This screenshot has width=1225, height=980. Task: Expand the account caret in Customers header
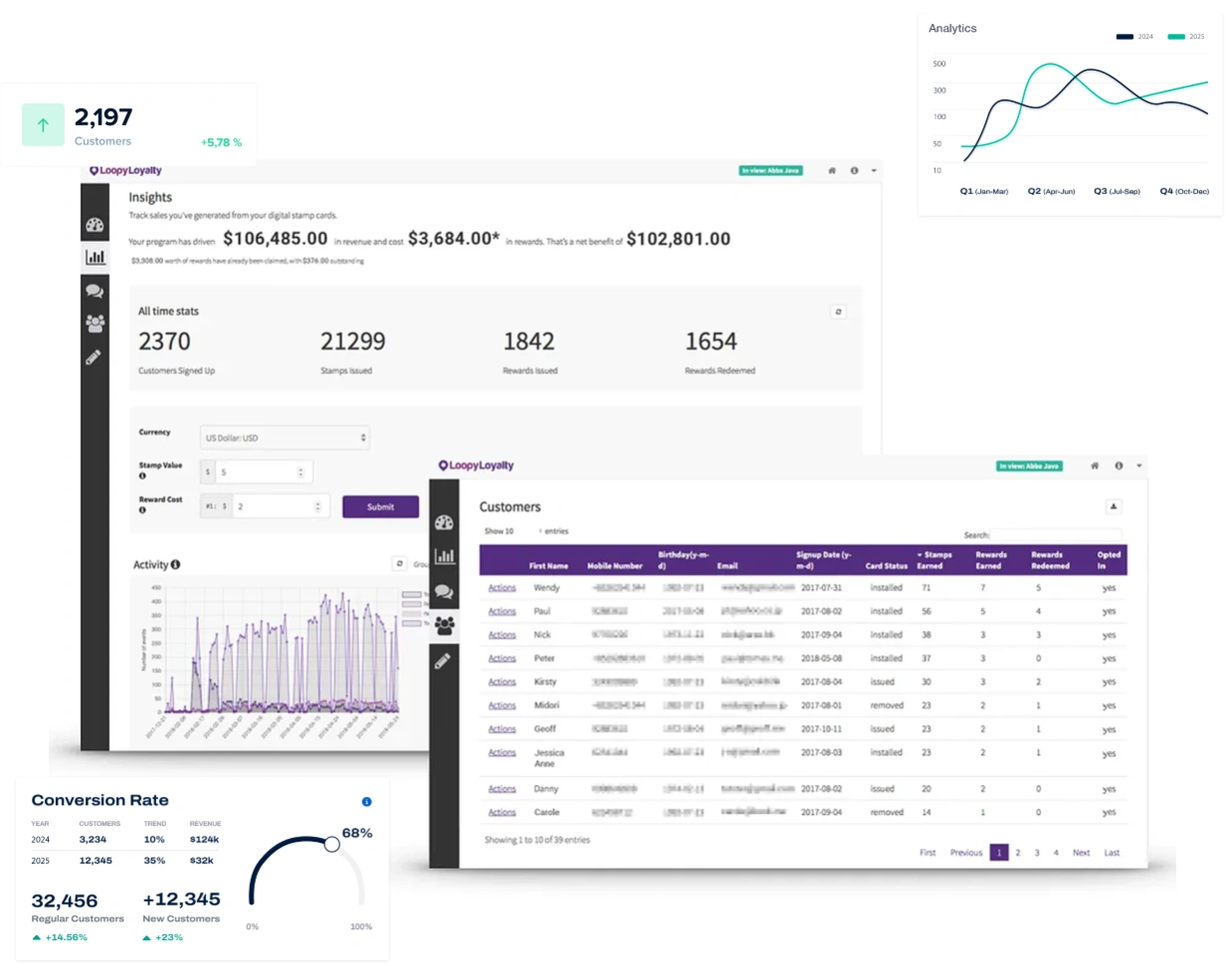[1139, 466]
